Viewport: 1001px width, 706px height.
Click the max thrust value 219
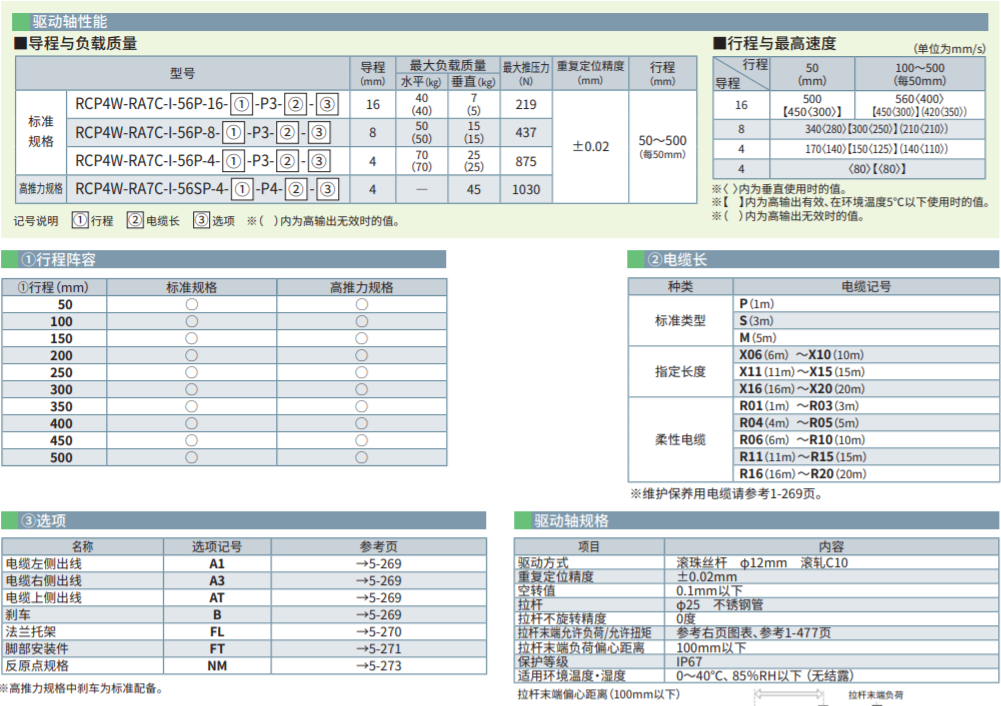[x=526, y=104]
